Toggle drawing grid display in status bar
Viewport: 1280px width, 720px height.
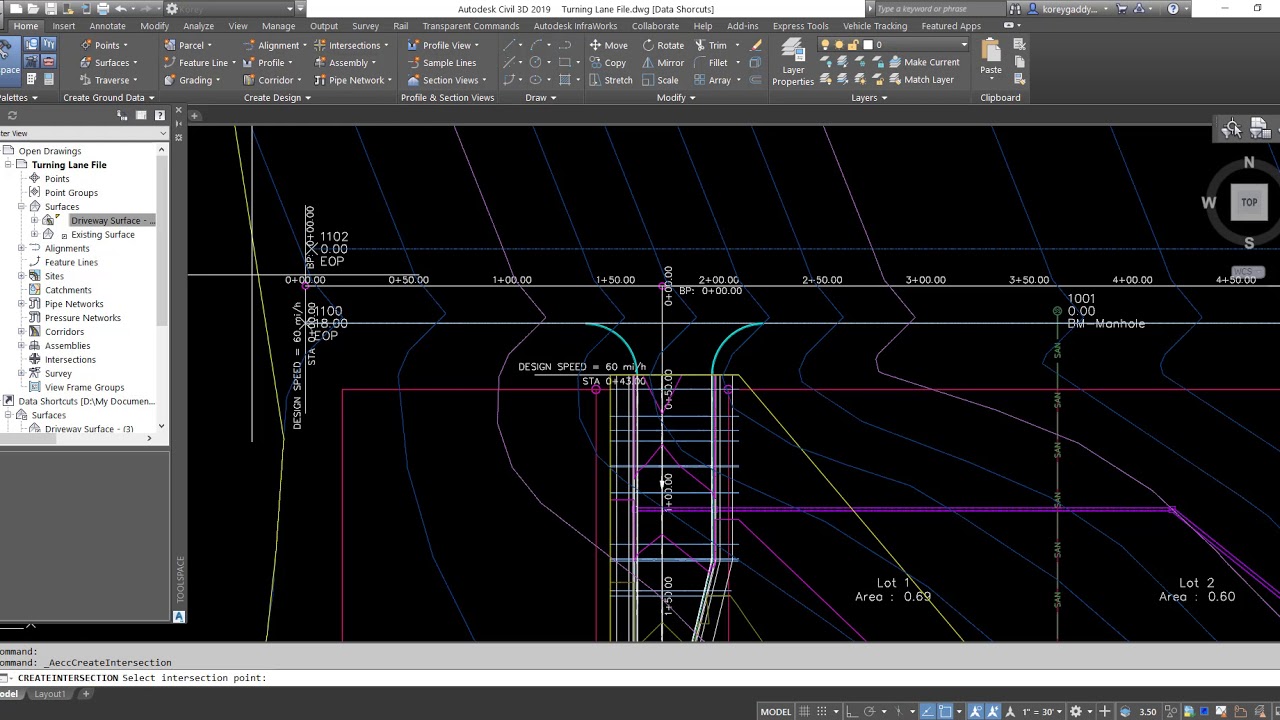(x=804, y=711)
